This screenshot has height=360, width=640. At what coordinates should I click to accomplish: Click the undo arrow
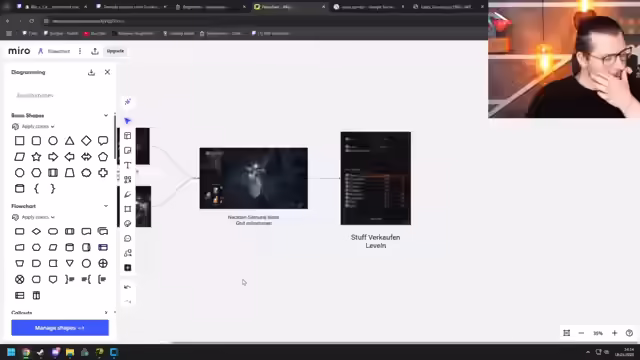coord(128,287)
